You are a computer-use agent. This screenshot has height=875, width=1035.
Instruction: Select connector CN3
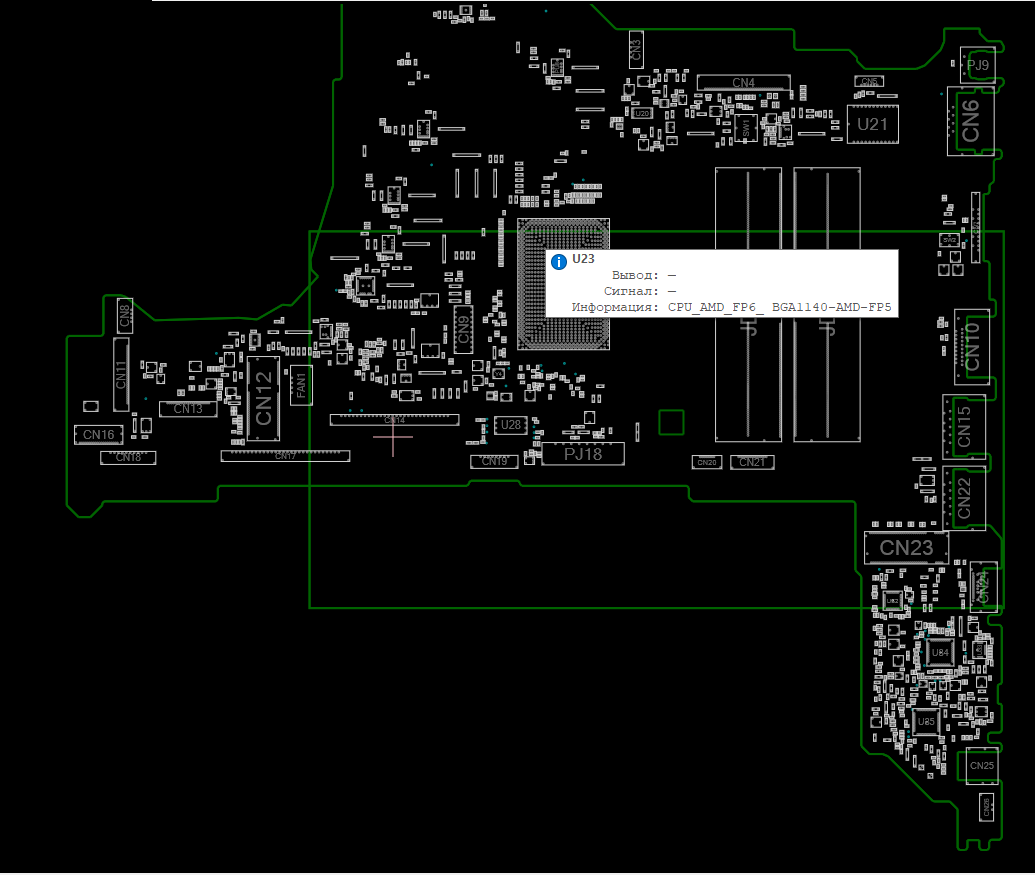tap(636, 49)
